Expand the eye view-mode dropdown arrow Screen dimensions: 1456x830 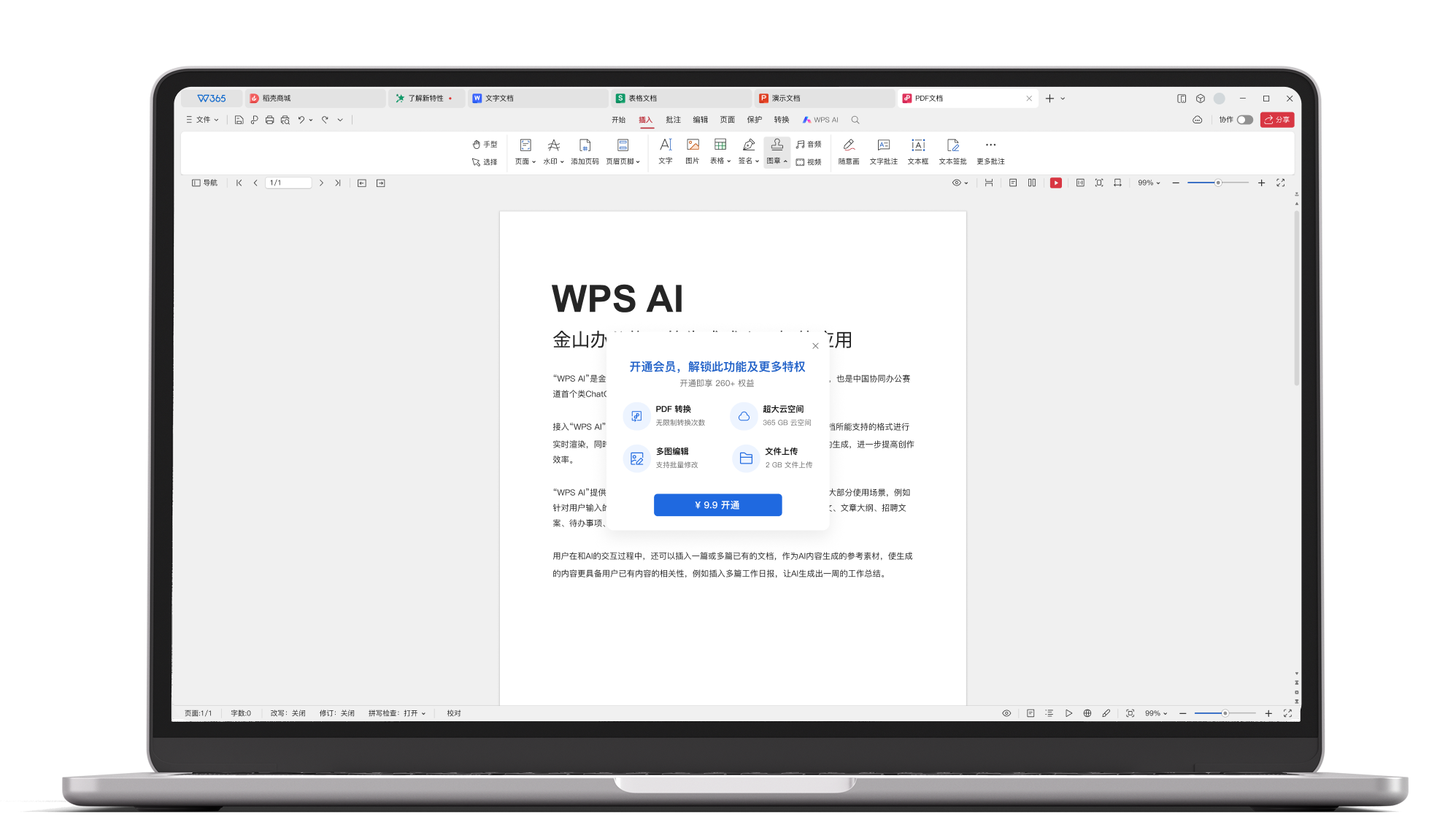966,183
